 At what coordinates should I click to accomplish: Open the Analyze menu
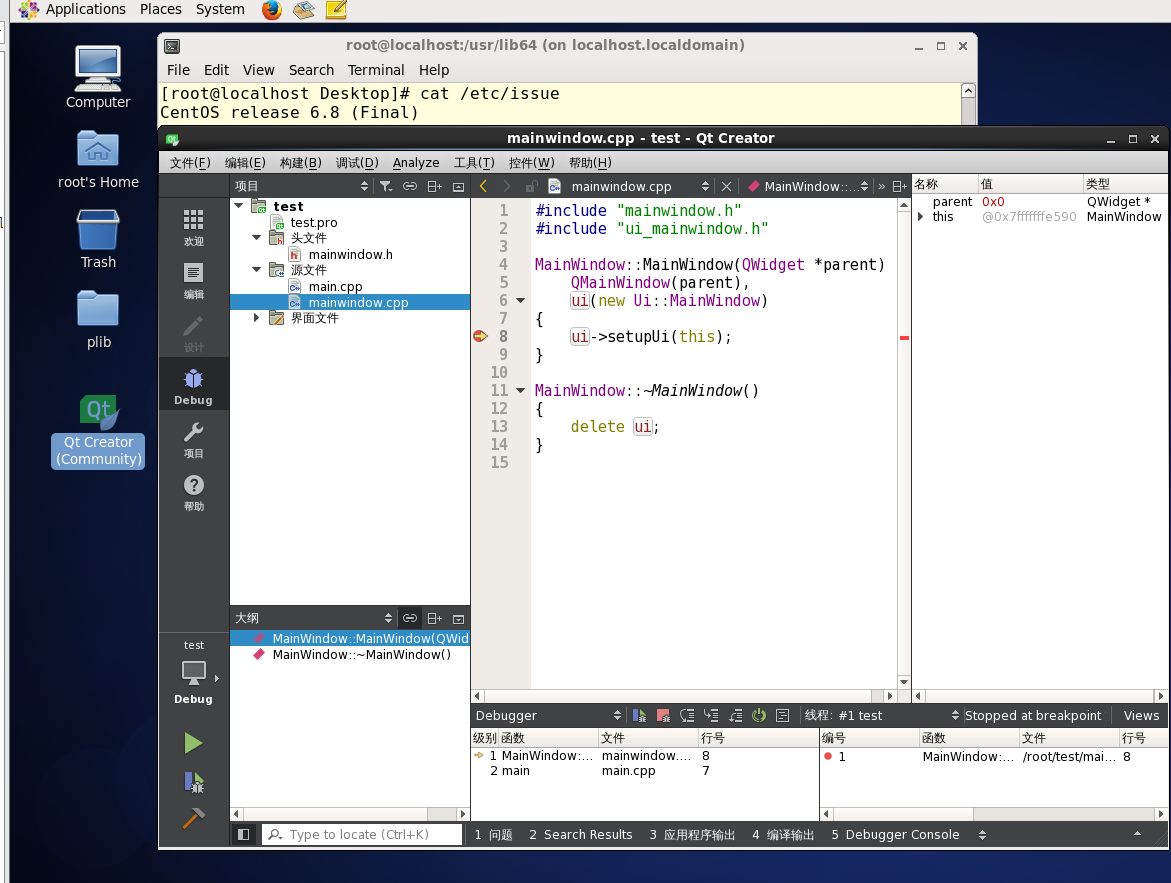pos(416,162)
